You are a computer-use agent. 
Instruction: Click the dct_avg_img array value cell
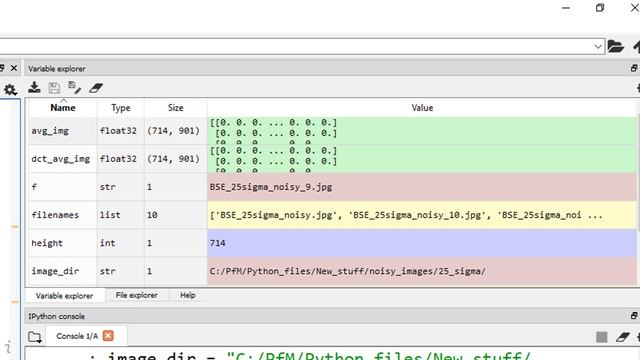(x=422, y=159)
